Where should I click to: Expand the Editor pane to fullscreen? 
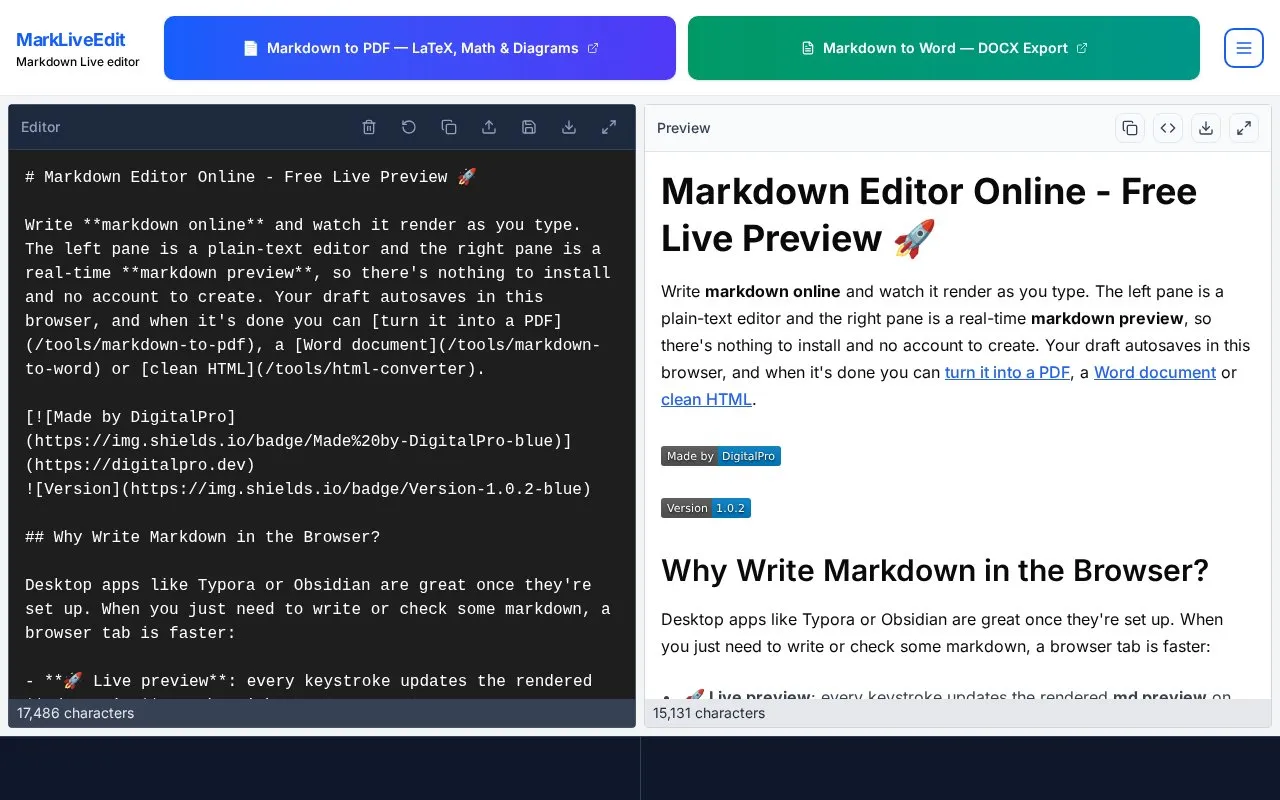pyautogui.click(x=609, y=127)
